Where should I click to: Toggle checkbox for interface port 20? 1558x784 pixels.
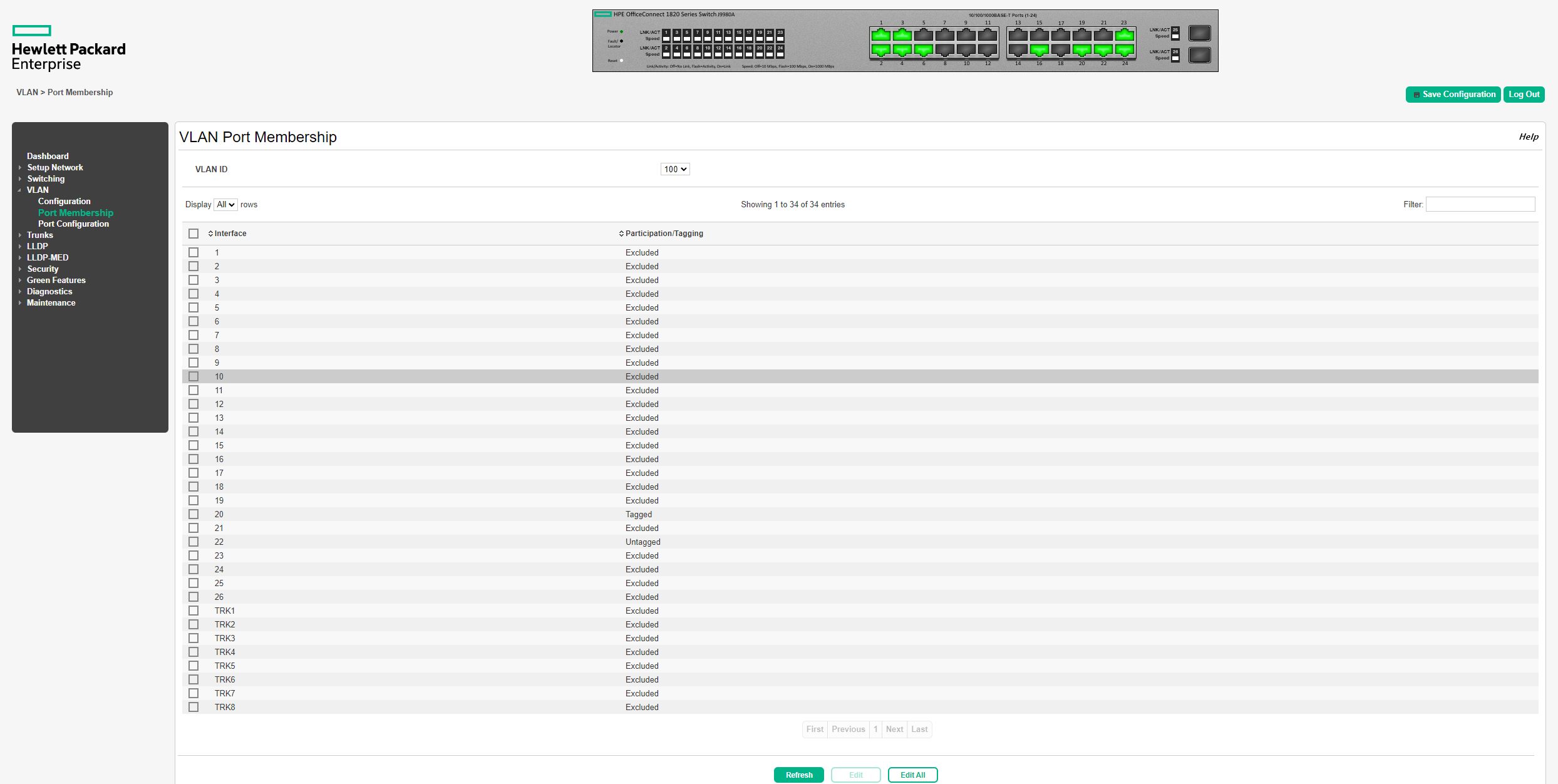tap(196, 513)
